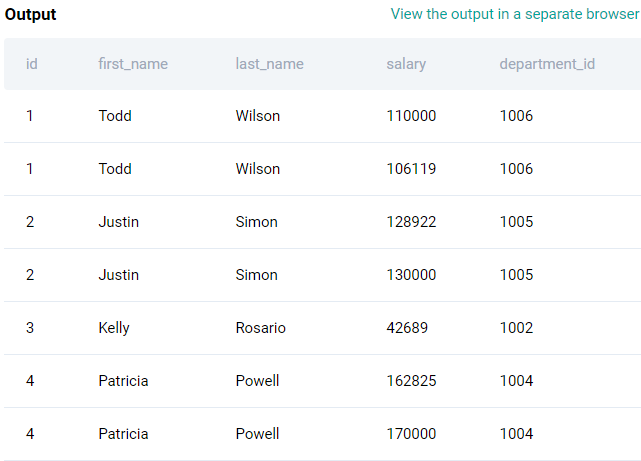Click the department_id column header
Image resolution: width=641 pixels, height=461 pixels.
(547, 64)
